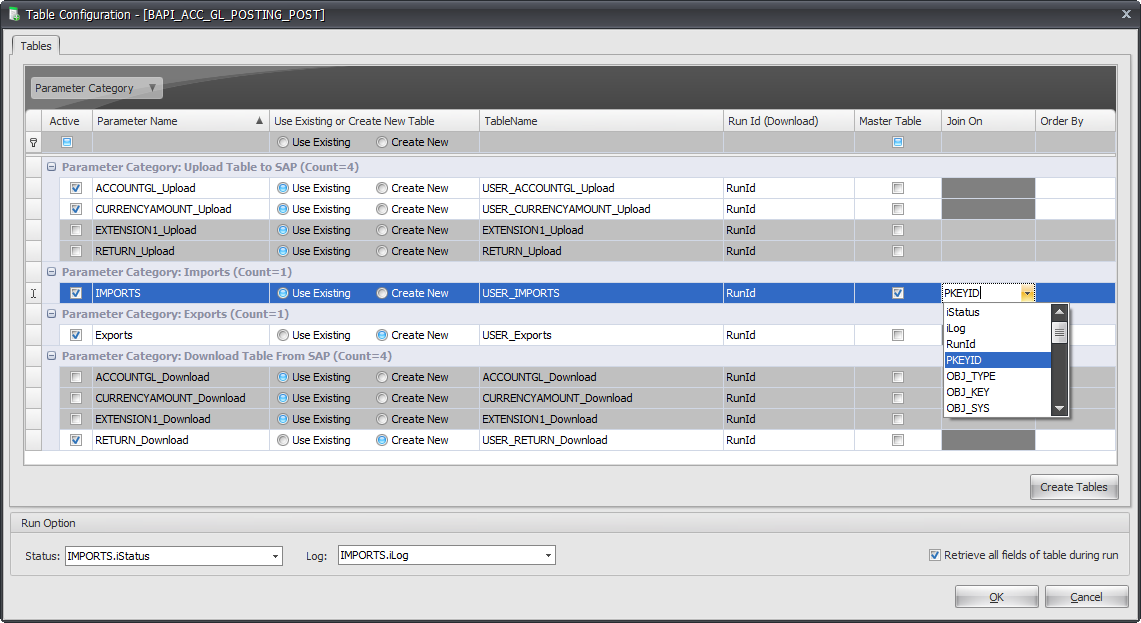Select Create New in filter row
1141x623 pixels.
tap(381, 142)
